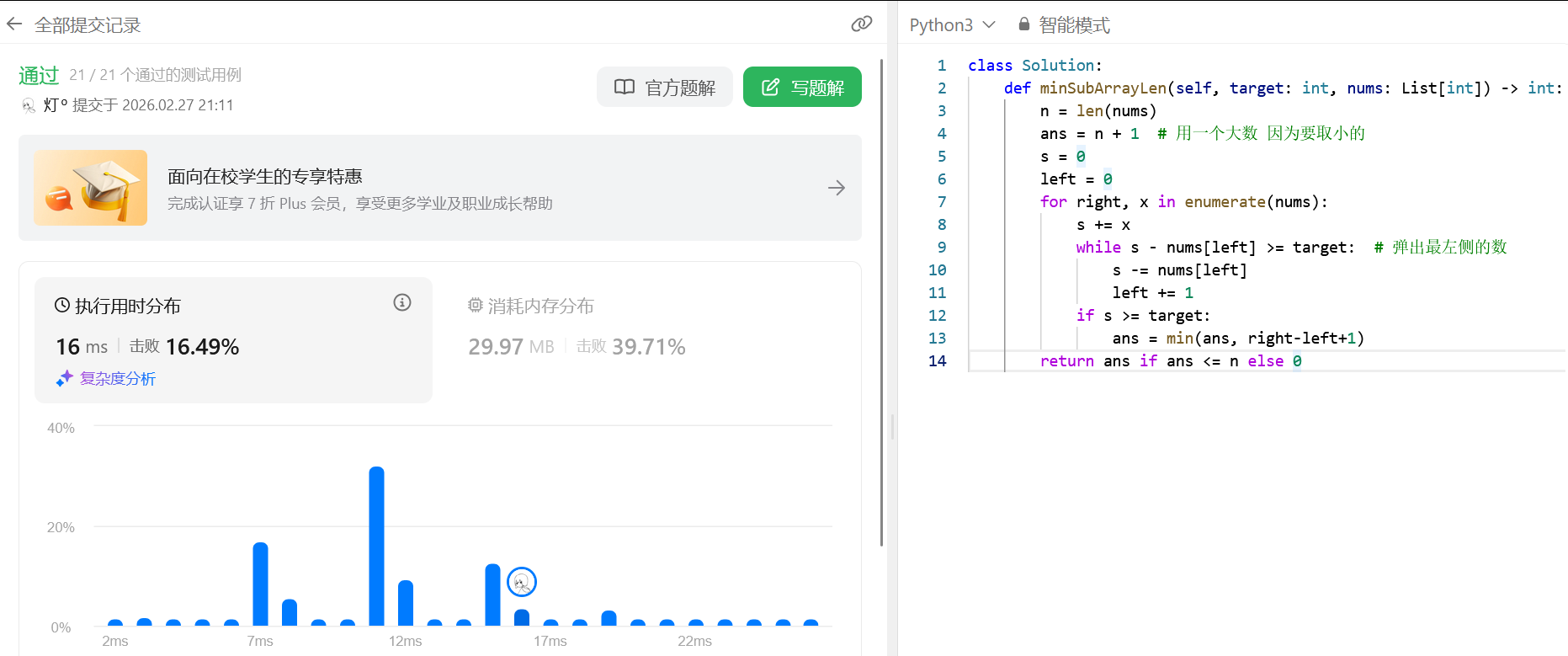This screenshot has width=1568, height=656.
Task: Click the sparkle icon for 复杂度分析
Action: 65,379
